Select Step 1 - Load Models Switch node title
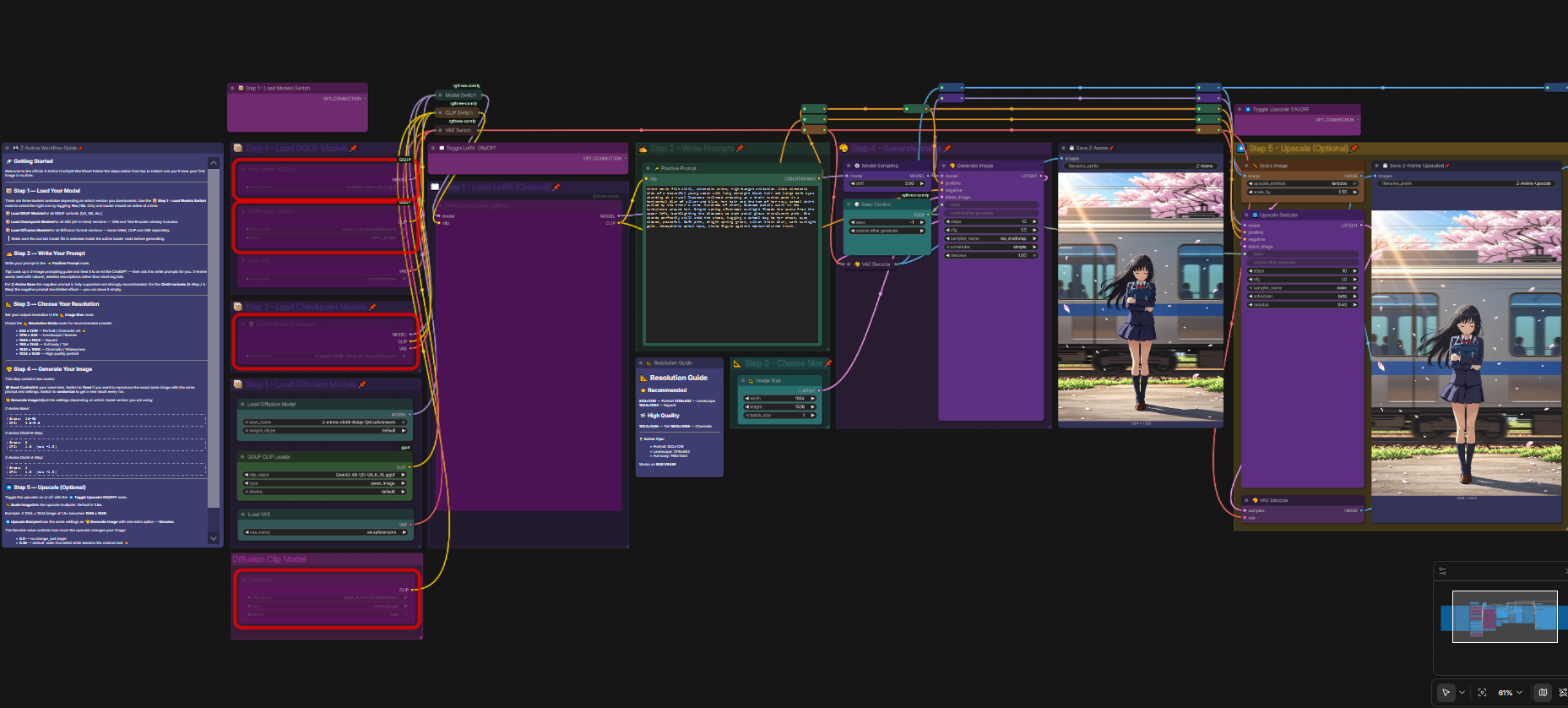This screenshot has width=1568, height=708. (x=278, y=88)
